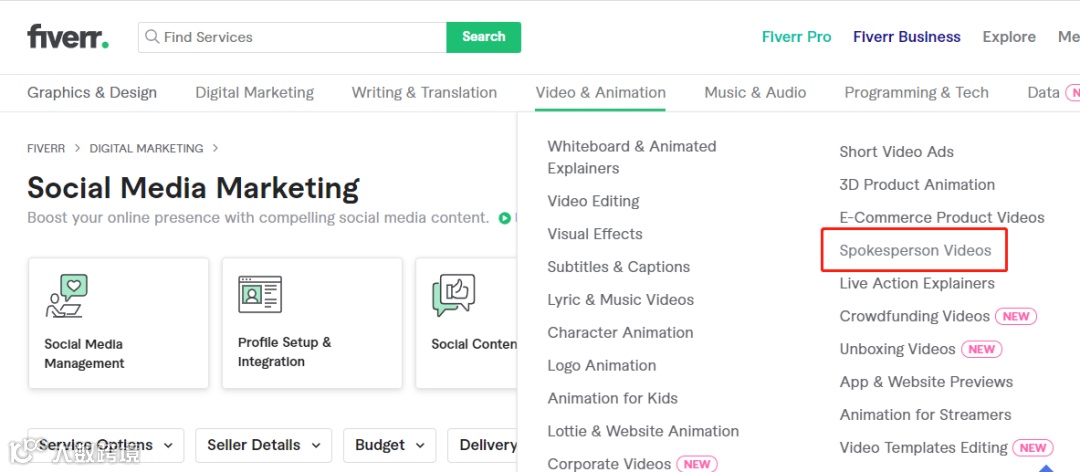
Task: Click Profile Setup & Integration card label
Action: click(x=284, y=352)
